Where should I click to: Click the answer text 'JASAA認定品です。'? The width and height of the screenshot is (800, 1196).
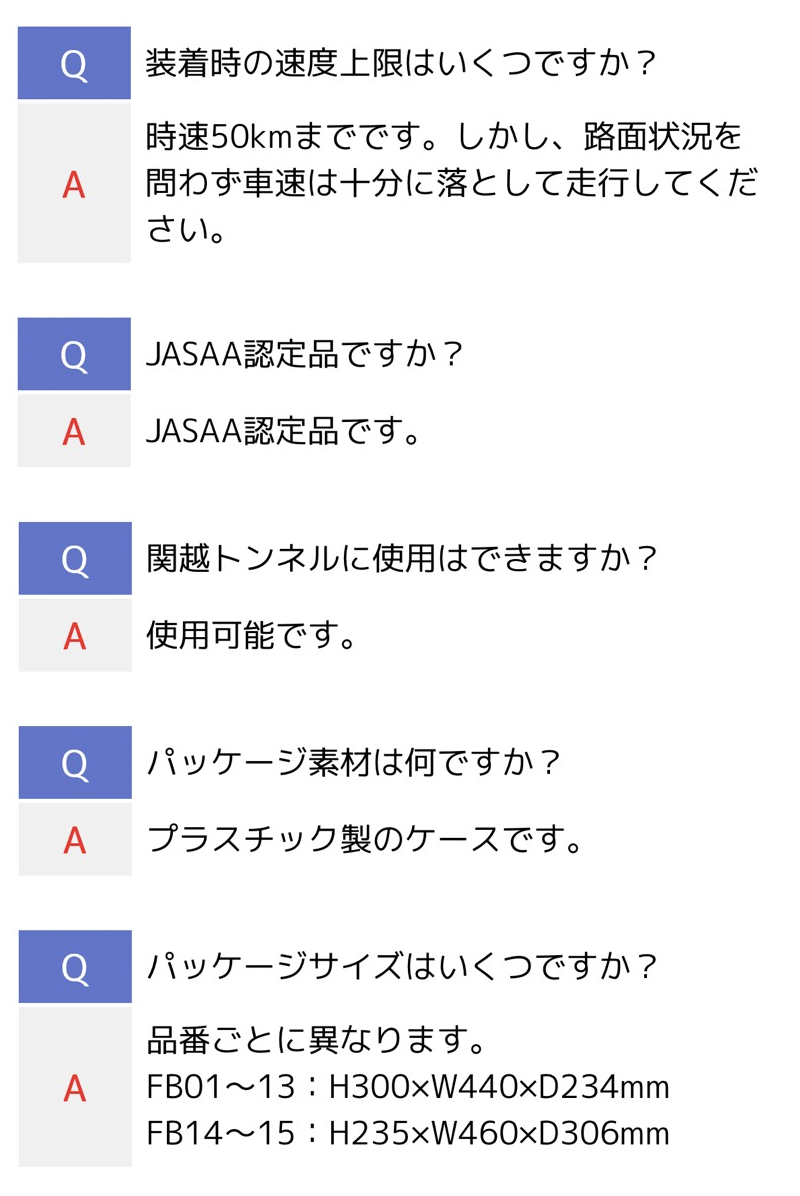283,431
